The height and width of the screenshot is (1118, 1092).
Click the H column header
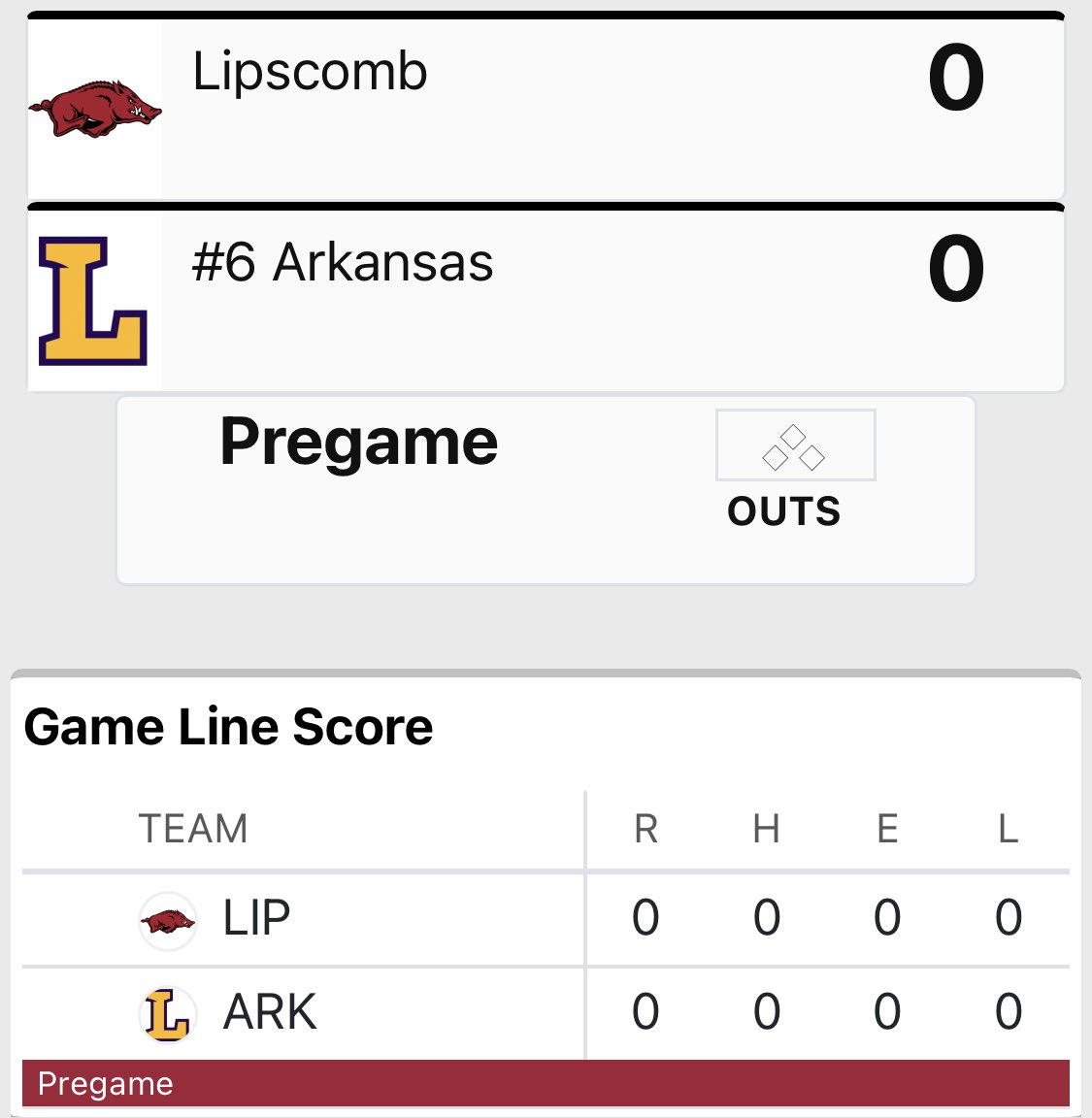[767, 829]
